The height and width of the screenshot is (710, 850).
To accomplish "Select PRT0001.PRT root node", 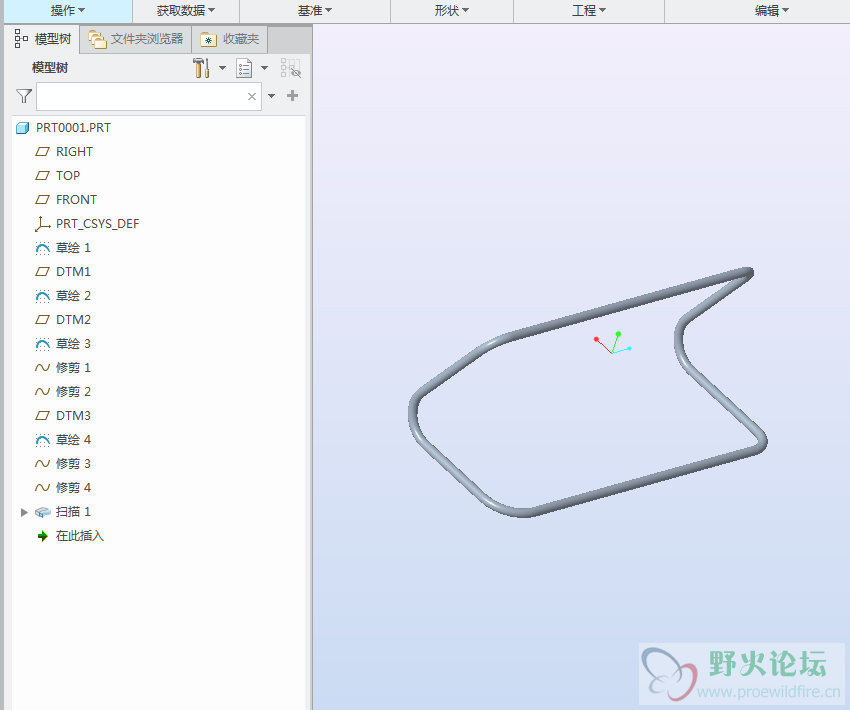I will click(73, 128).
